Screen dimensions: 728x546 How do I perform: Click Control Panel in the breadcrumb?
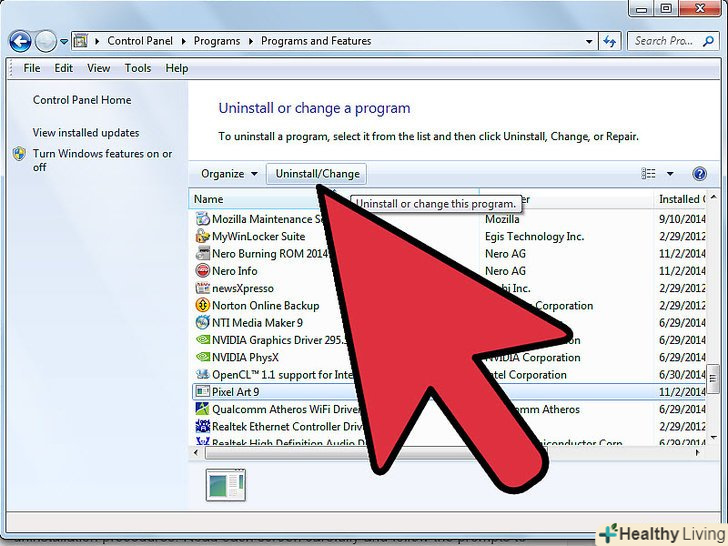point(140,41)
